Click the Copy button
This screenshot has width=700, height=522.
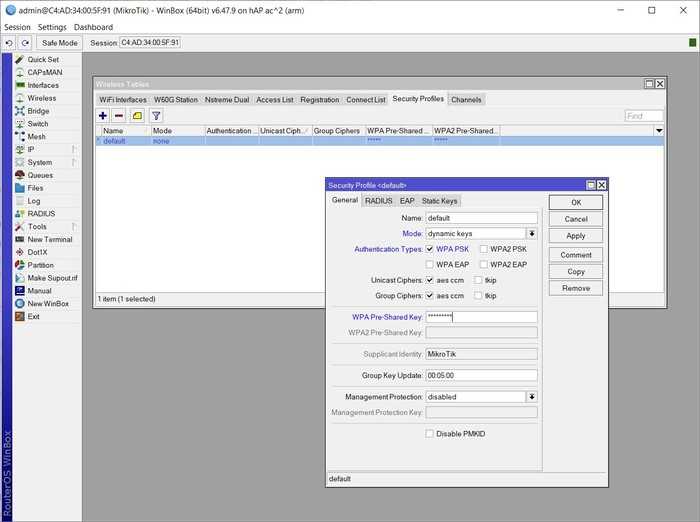(576, 271)
